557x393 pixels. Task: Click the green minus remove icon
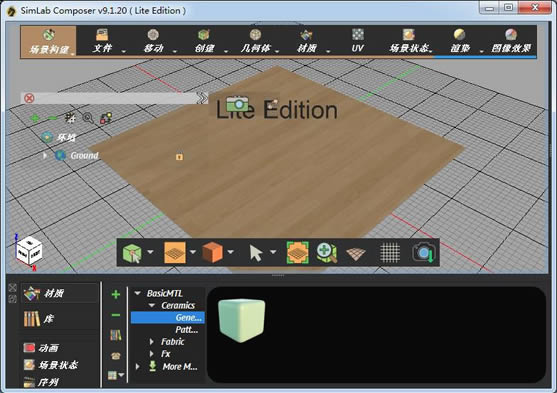click(x=116, y=315)
